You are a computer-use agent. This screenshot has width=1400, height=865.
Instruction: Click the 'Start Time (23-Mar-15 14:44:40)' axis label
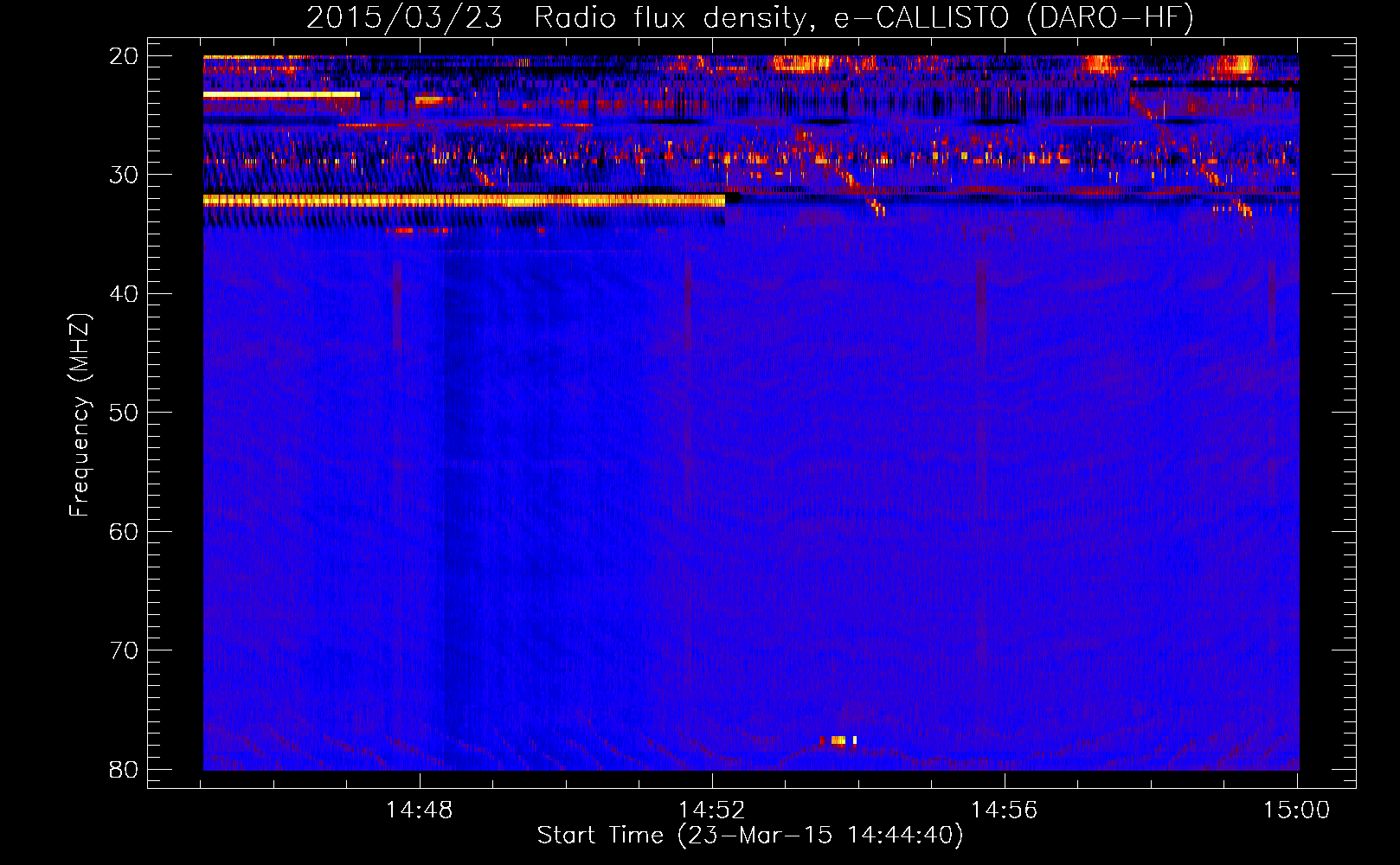(x=750, y=836)
